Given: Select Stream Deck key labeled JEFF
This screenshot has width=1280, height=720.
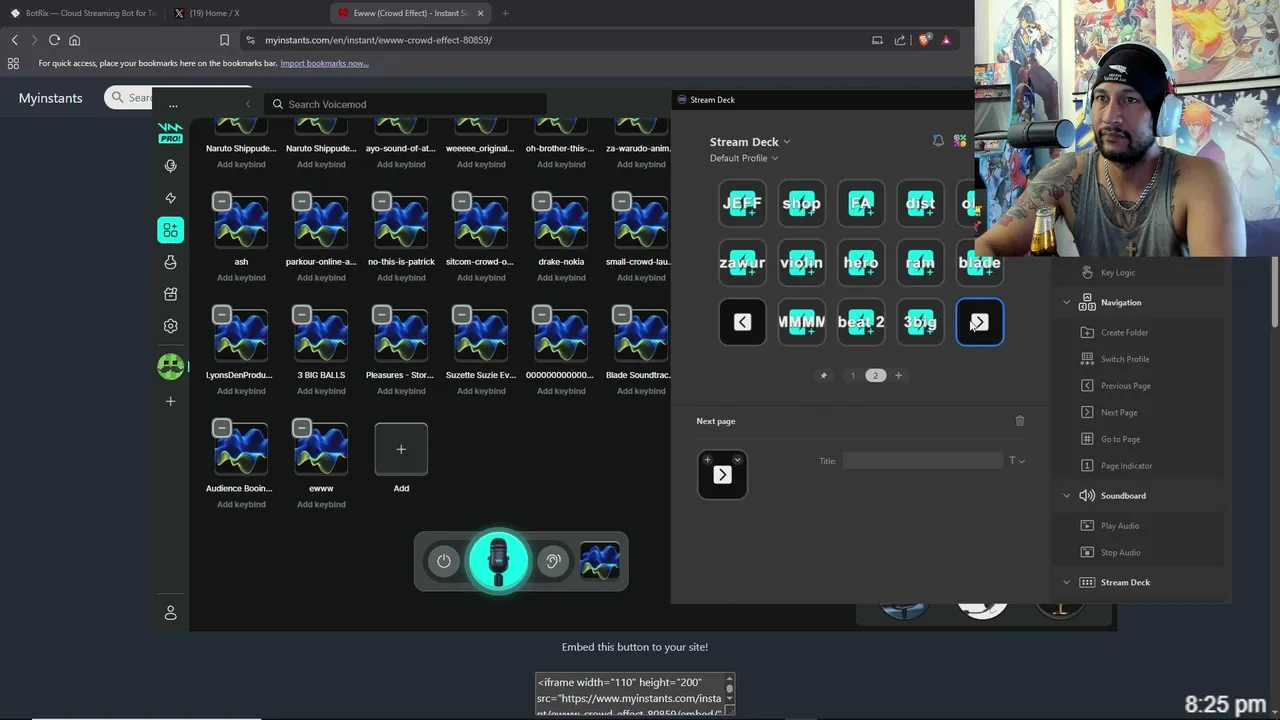Looking at the screenshot, I should click(742, 203).
